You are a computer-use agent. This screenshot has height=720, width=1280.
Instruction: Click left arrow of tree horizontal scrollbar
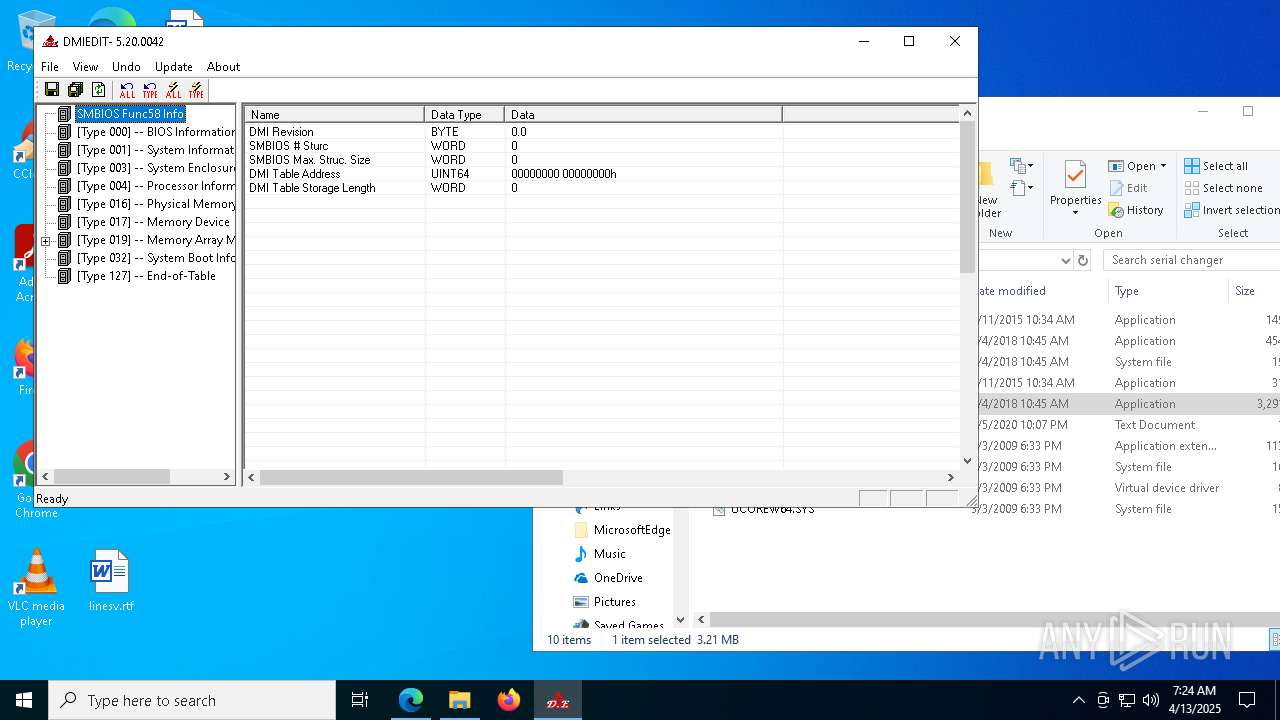click(45, 477)
